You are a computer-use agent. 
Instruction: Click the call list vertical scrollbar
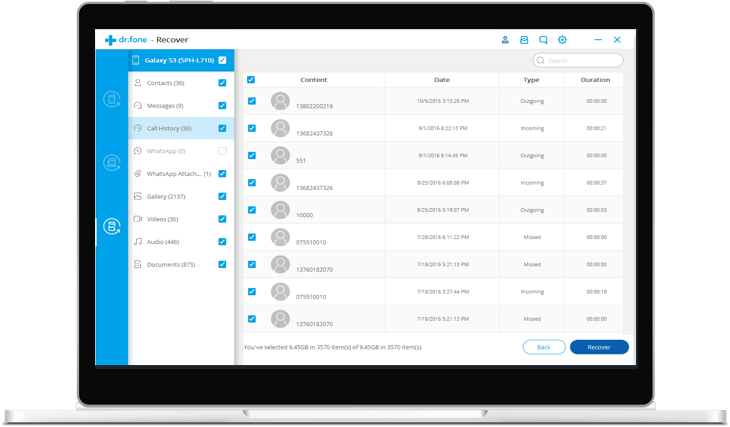click(x=629, y=203)
